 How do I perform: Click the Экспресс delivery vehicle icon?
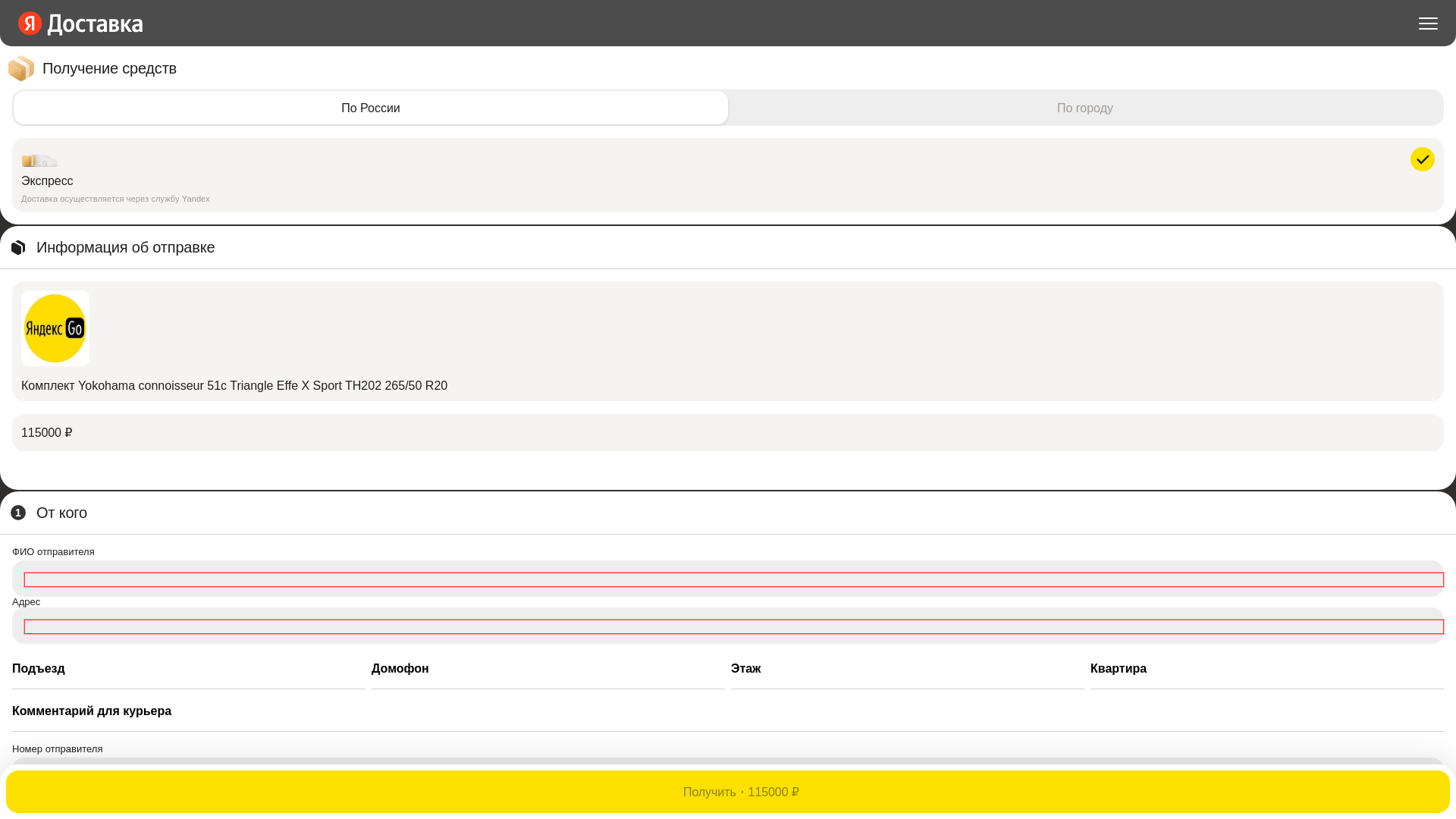[39, 160]
